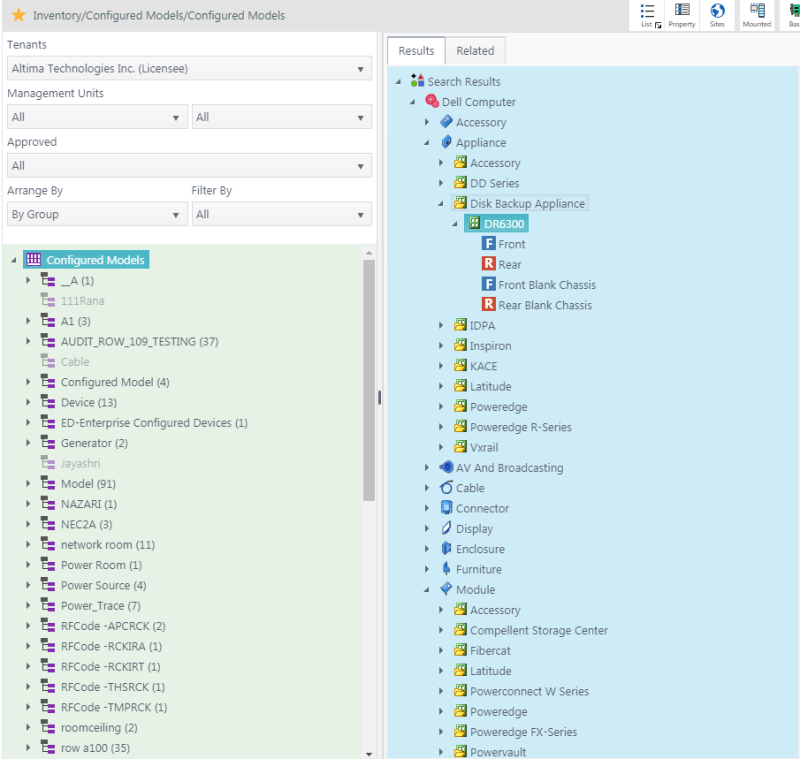Click the Dell Computer vendor icon
The height and width of the screenshot is (759, 800).
433,101
